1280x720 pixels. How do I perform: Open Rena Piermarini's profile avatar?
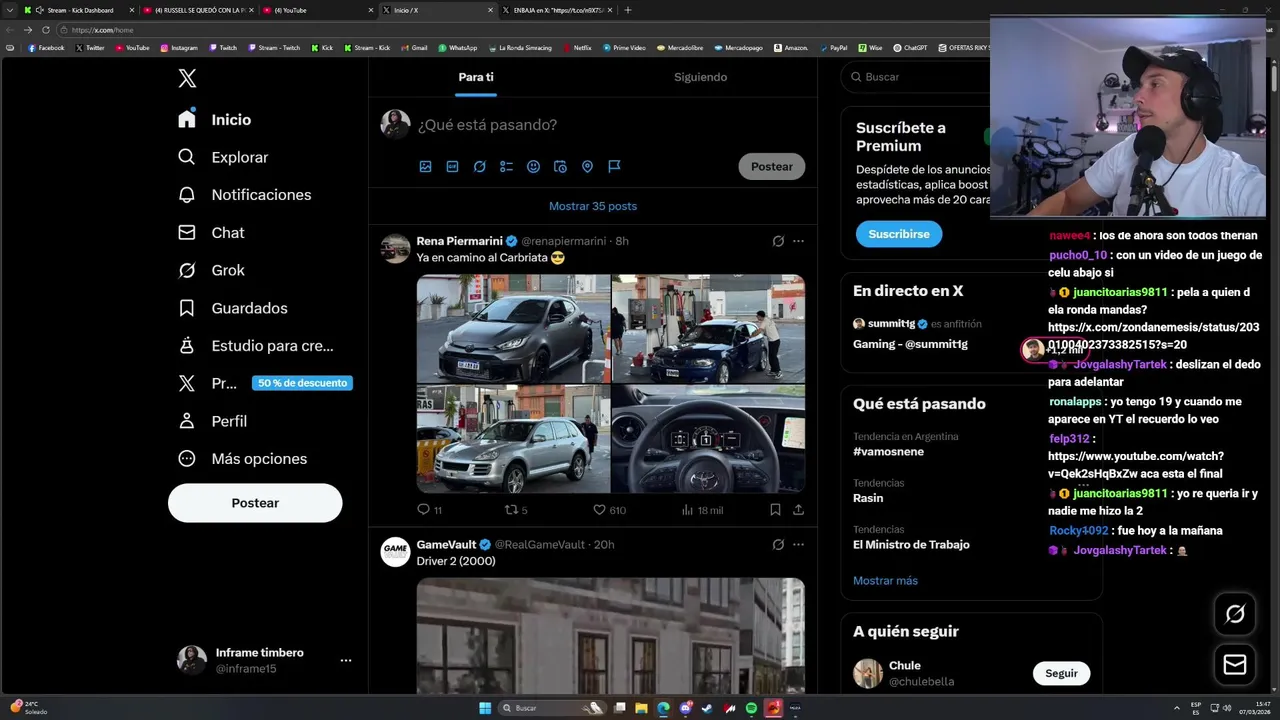click(x=395, y=248)
